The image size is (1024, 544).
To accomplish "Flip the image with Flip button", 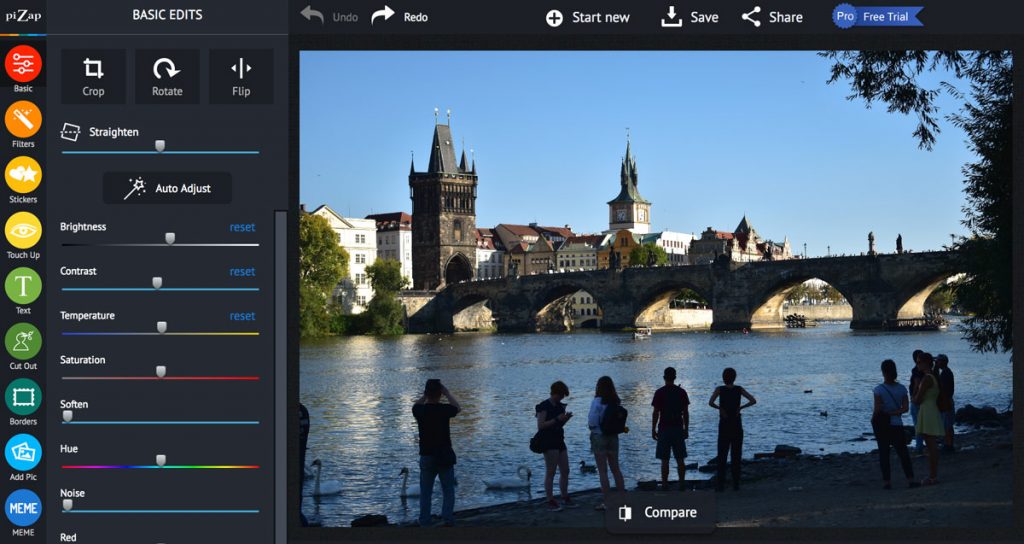I will pyautogui.click(x=241, y=77).
